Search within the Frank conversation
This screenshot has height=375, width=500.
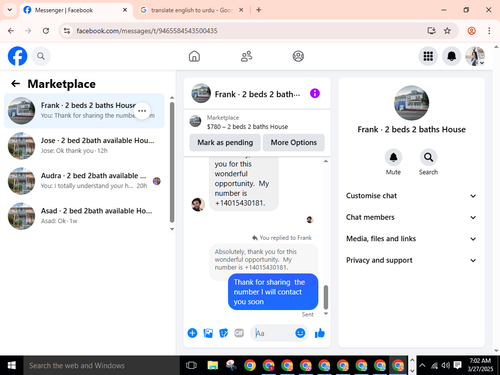[428, 157]
